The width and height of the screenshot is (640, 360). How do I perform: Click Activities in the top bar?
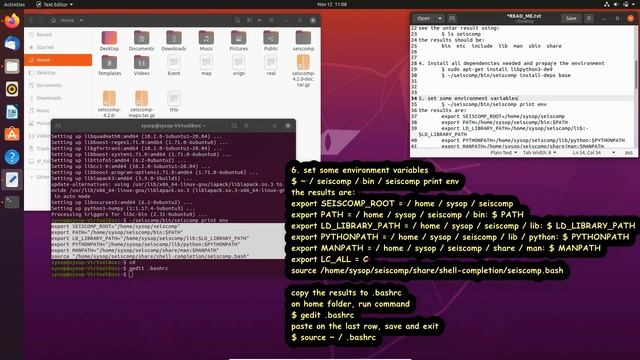(14, 4)
